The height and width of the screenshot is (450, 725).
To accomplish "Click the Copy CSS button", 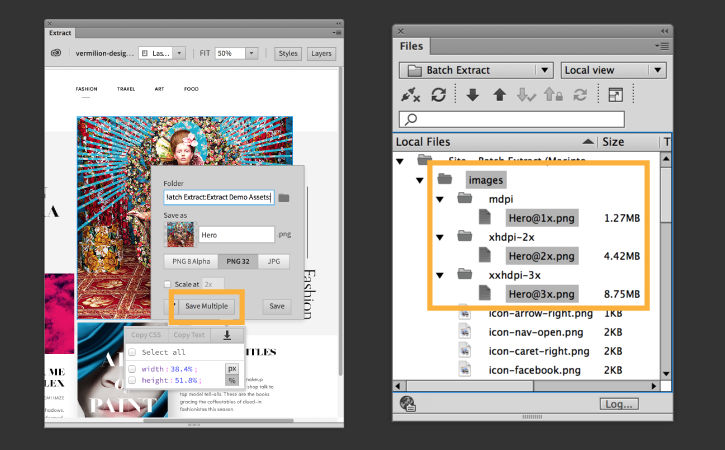I will click(x=146, y=335).
